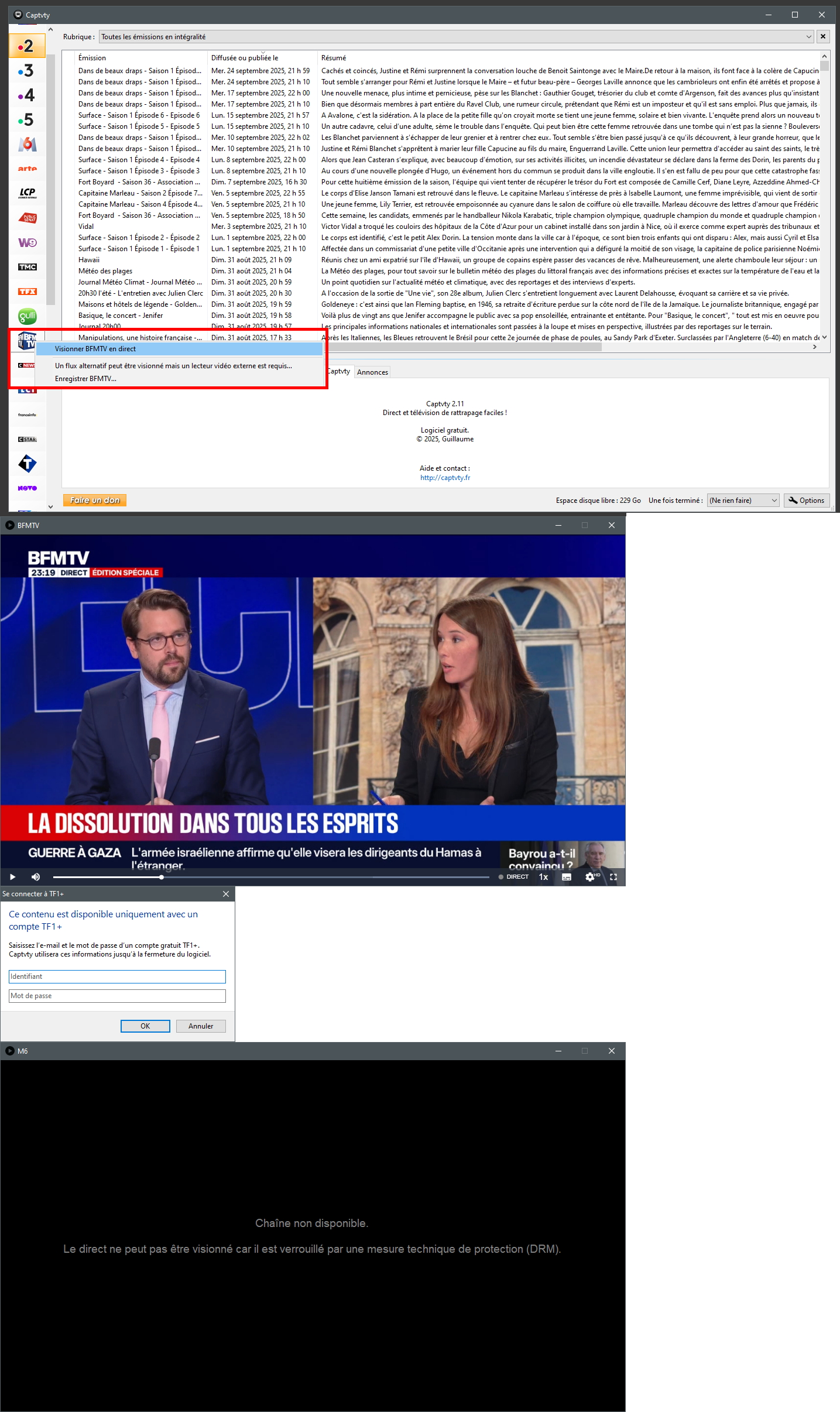Open the Gulli channel

(27, 316)
